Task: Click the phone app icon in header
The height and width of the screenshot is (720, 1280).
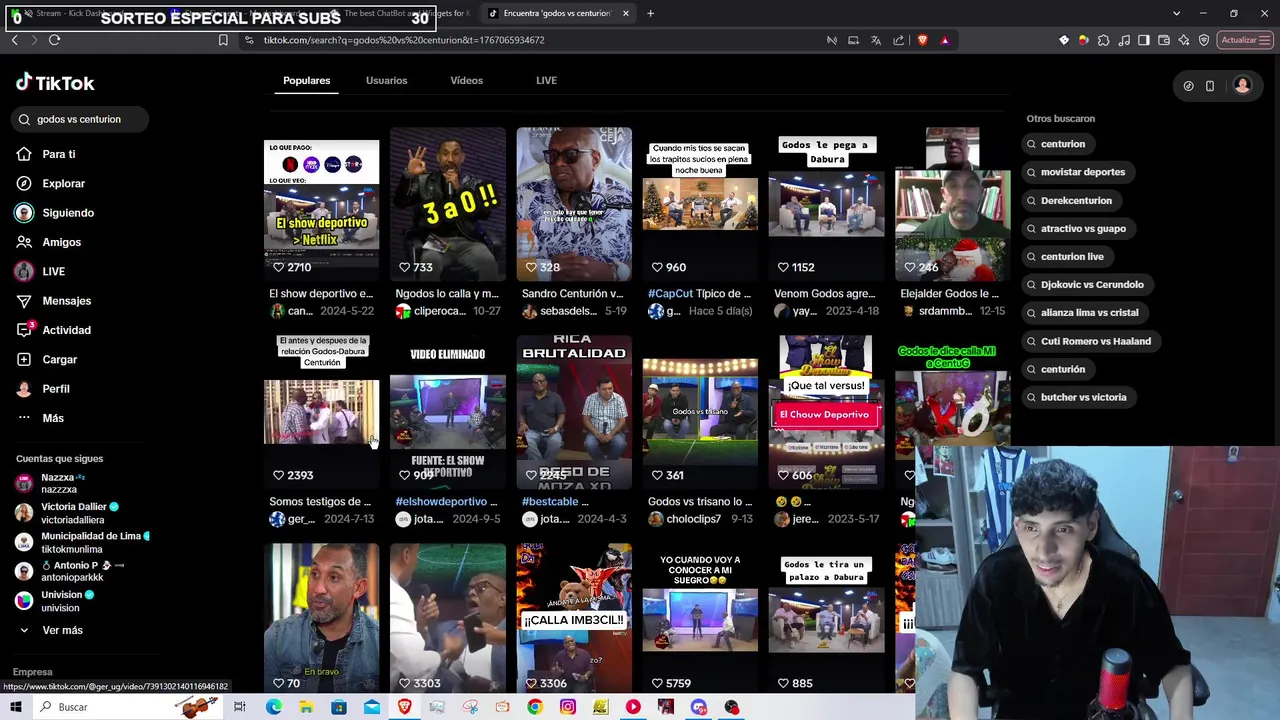Action: point(1209,86)
